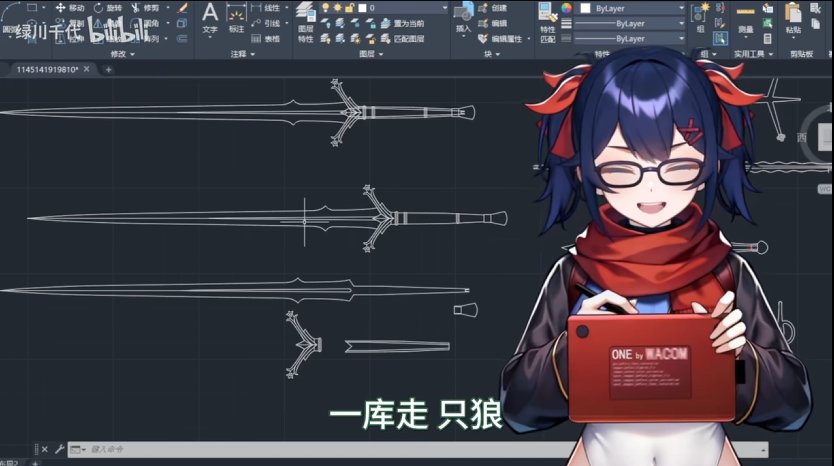Select the Rotate (旋转) tool
The image size is (834, 466).
point(107,7)
